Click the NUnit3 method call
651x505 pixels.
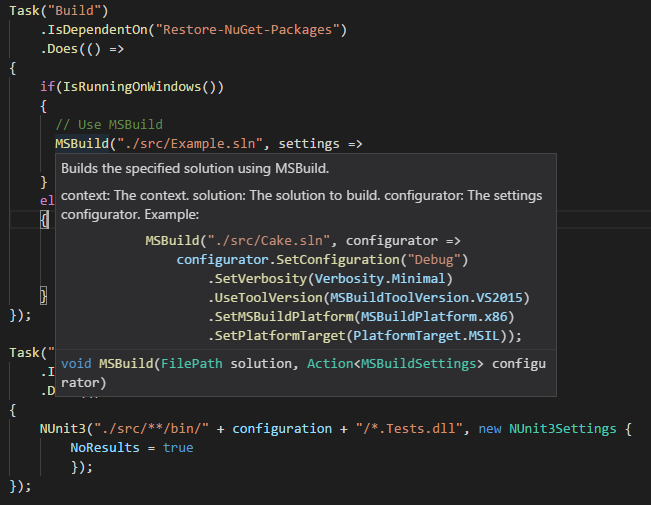(x=63, y=429)
